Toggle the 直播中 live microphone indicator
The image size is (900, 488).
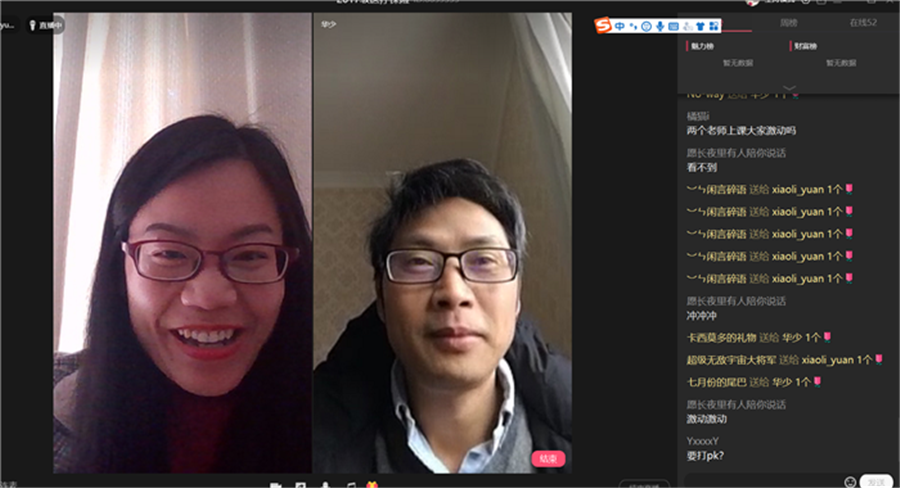pyautogui.click(x=45, y=25)
